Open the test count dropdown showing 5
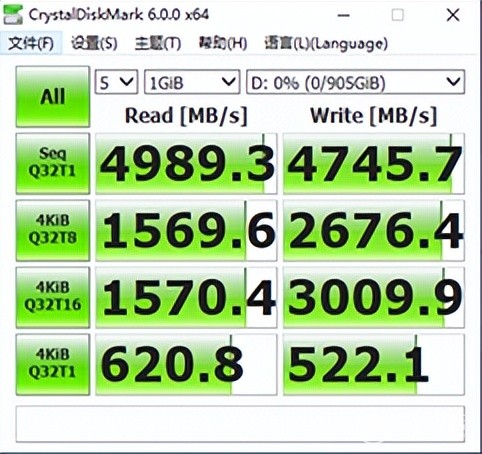The height and width of the screenshot is (454, 482). click(116, 82)
